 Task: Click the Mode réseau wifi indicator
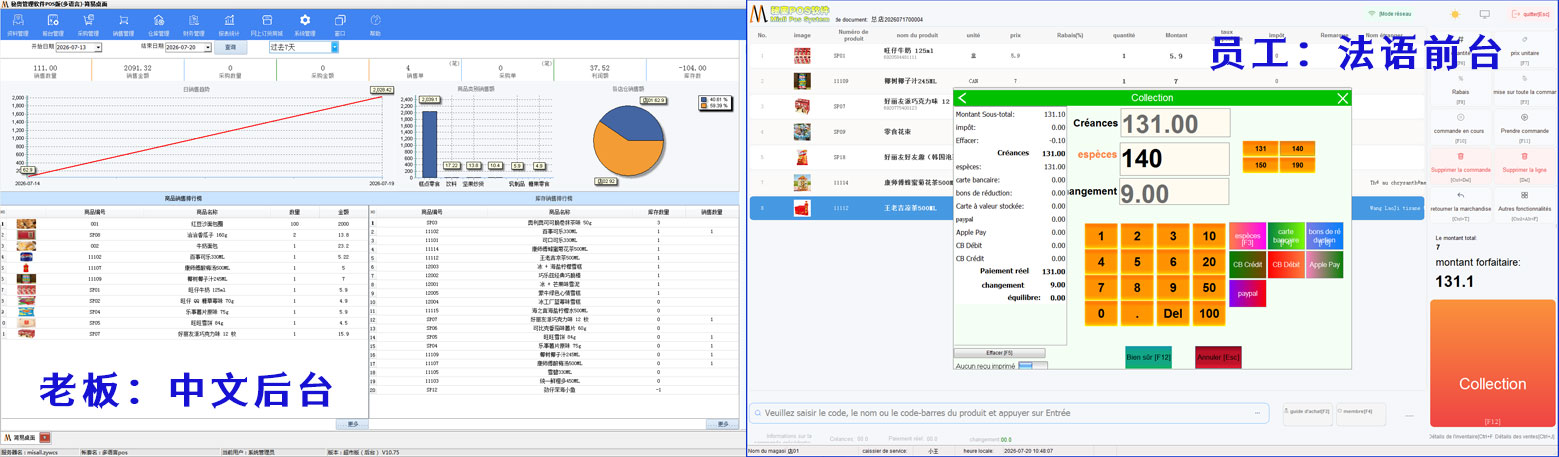click(x=1388, y=14)
